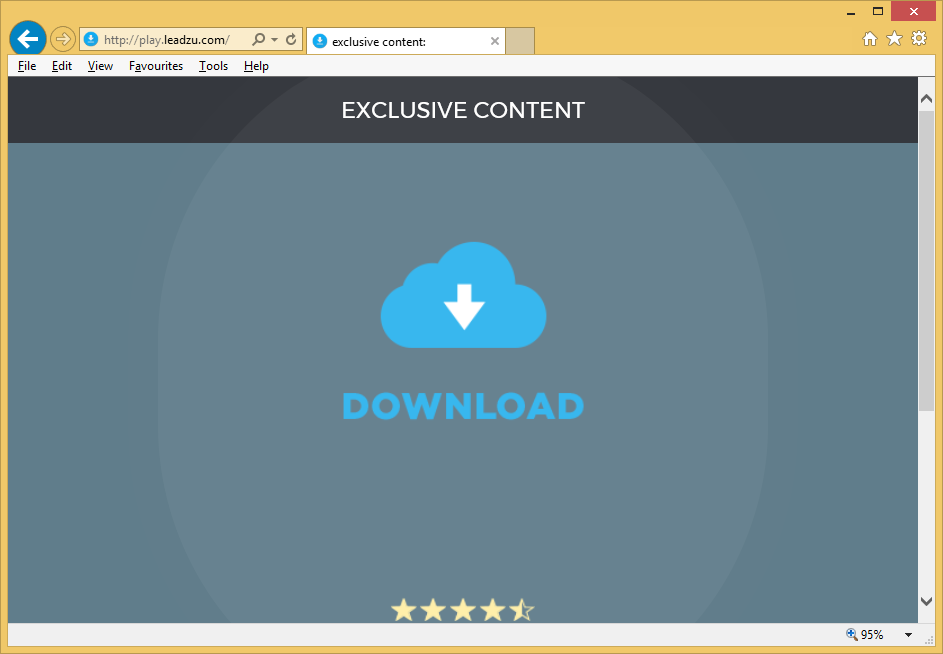The width and height of the screenshot is (943, 654).
Task: Click the scroll down arrow on scrollbar
Action: [x=926, y=601]
